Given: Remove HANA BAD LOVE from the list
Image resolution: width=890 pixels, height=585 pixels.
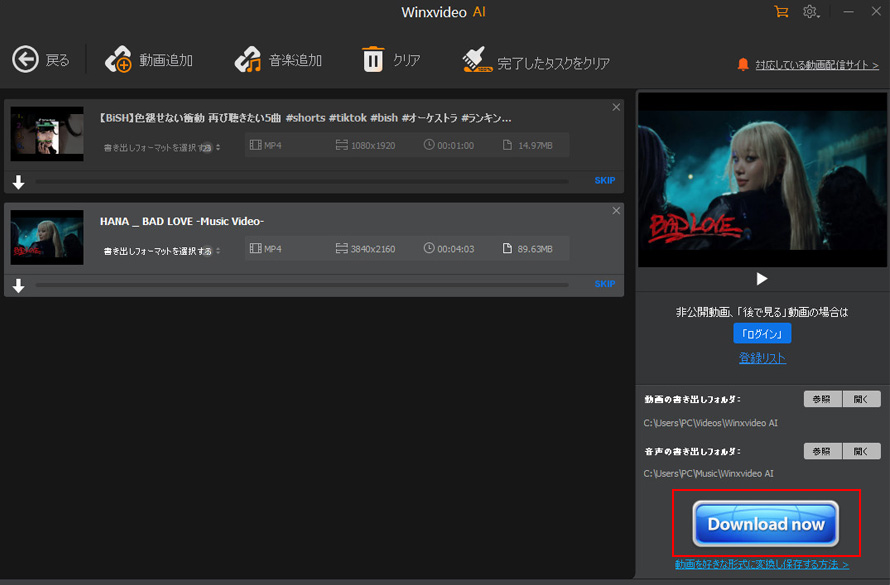Looking at the screenshot, I should click(x=616, y=211).
